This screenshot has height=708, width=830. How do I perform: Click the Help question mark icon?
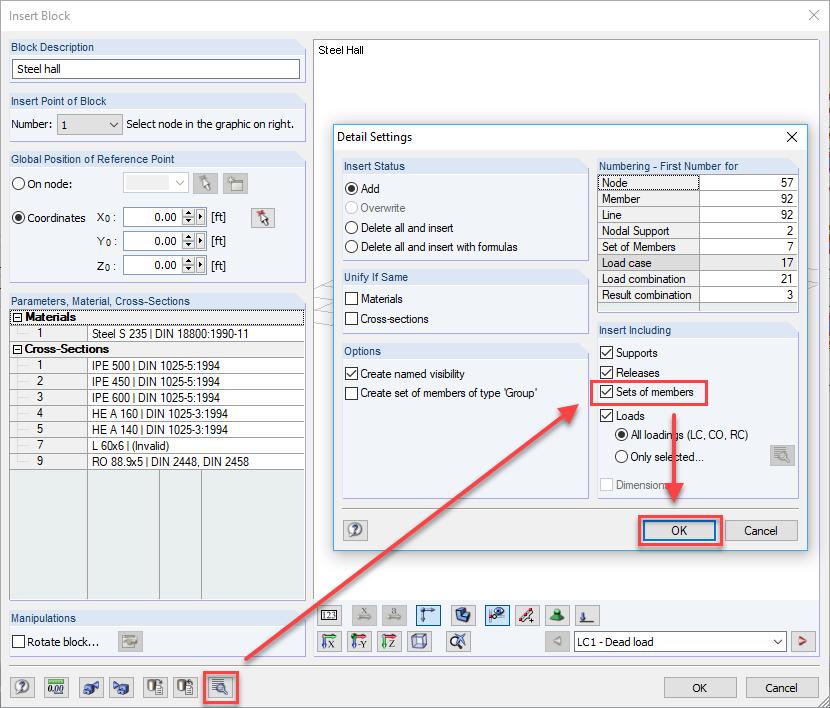355,530
